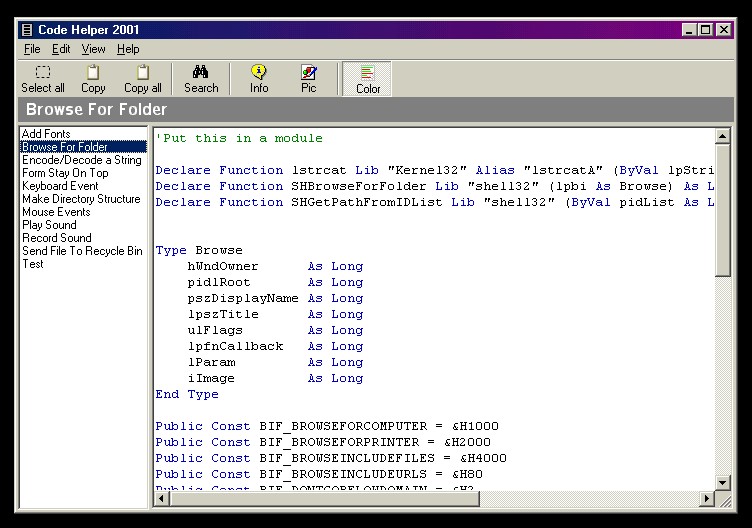Click the ulFlags As Long line
This screenshot has height=528, width=752.
pyautogui.click(x=275, y=330)
